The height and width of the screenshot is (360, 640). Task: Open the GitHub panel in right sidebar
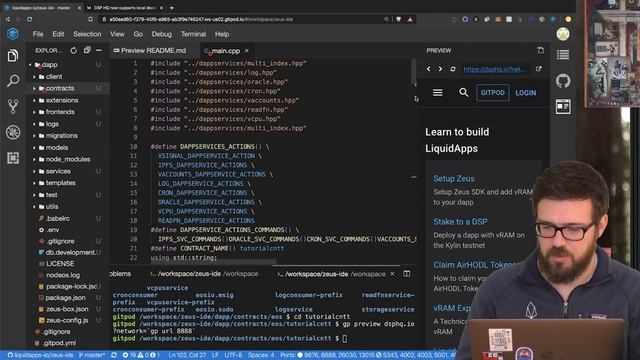click(x=563, y=81)
